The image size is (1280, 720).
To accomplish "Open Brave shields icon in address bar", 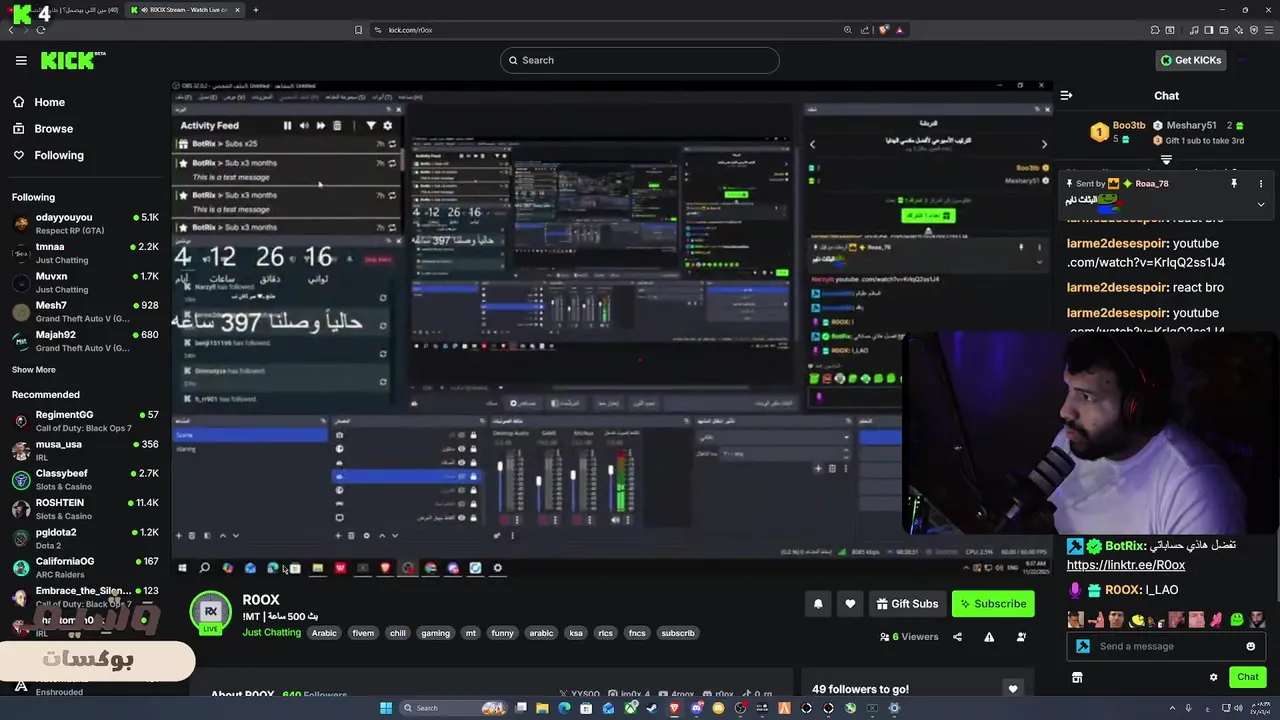I will [884, 30].
